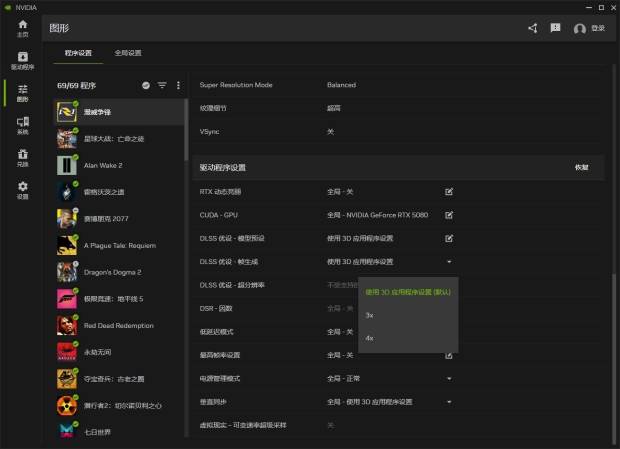620x449 pixels.
Task: Click the 图形 page title
Action: pyautogui.click(x=59, y=28)
